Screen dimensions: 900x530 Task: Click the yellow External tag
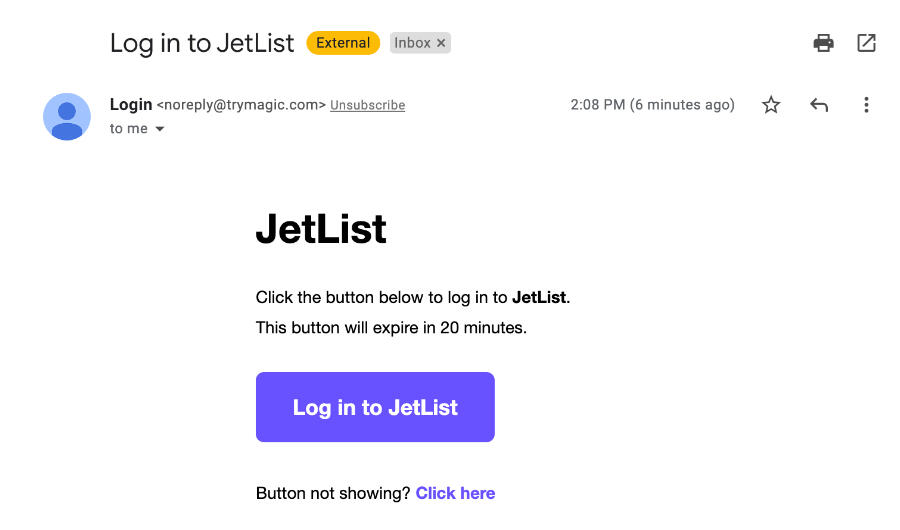click(343, 43)
